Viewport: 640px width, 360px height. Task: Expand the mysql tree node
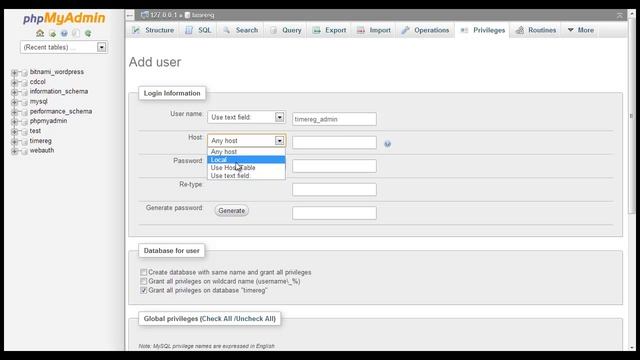click(14, 102)
